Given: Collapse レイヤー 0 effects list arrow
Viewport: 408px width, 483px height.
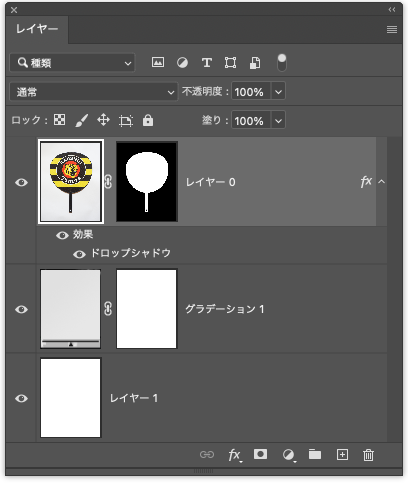Looking at the screenshot, I should [x=381, y=182].
